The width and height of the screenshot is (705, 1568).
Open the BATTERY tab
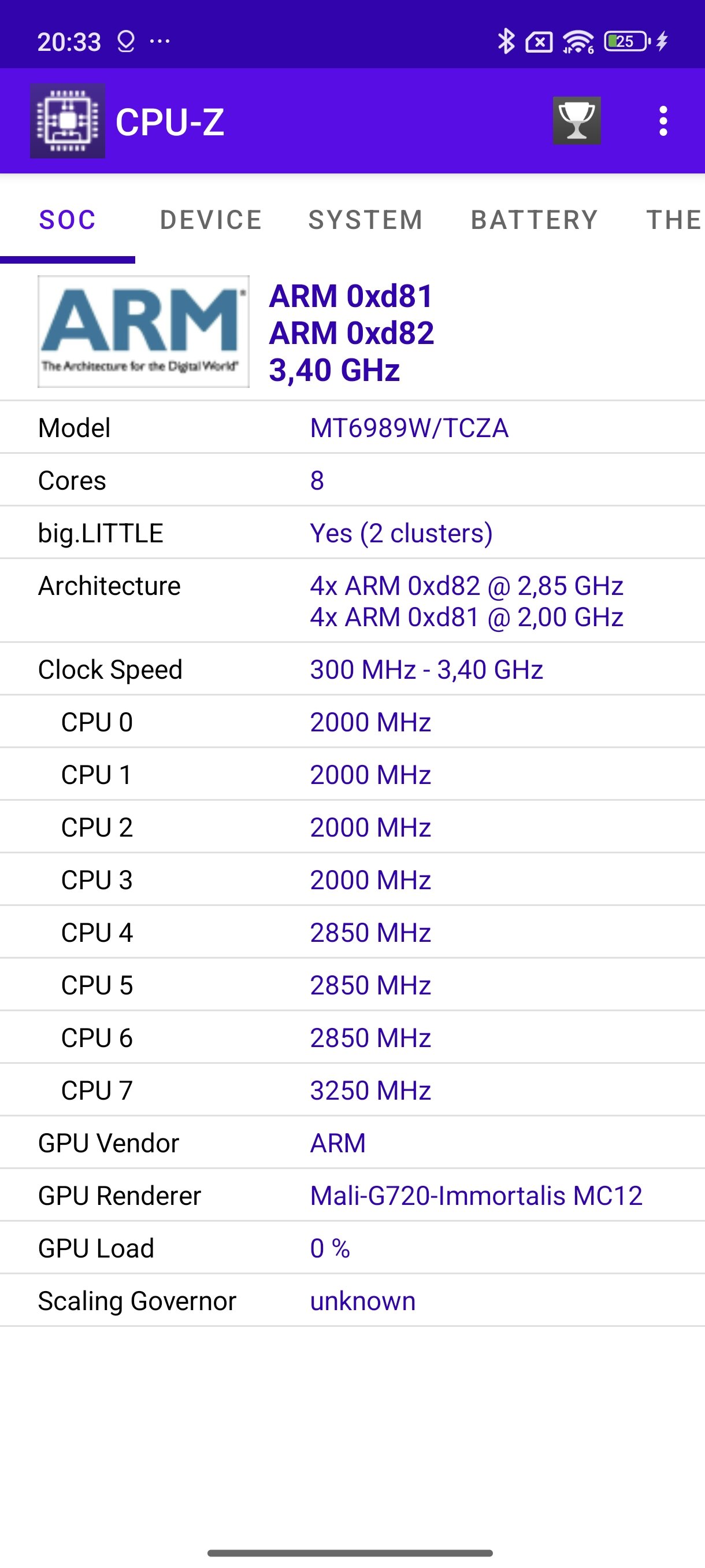click(535, 220)
